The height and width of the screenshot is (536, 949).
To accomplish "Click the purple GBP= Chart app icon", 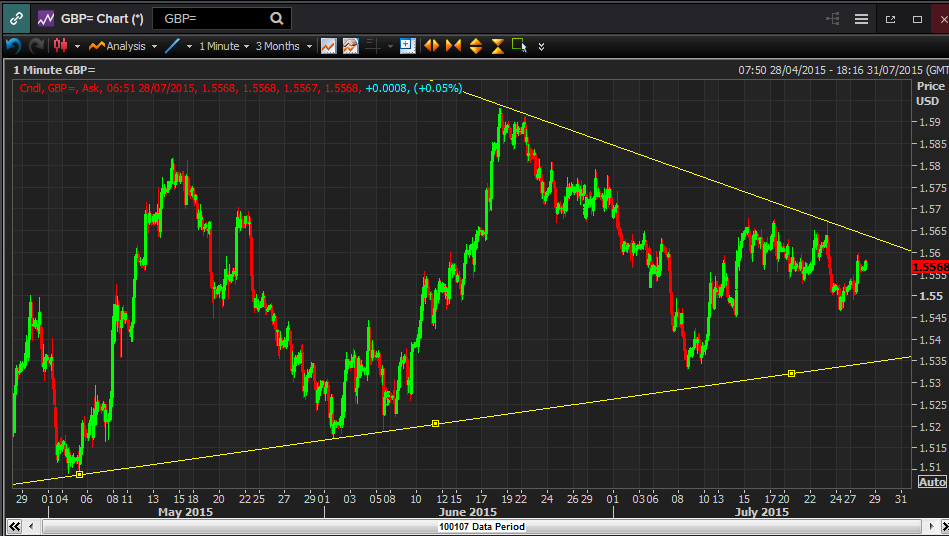I will [x=46, y=19].
